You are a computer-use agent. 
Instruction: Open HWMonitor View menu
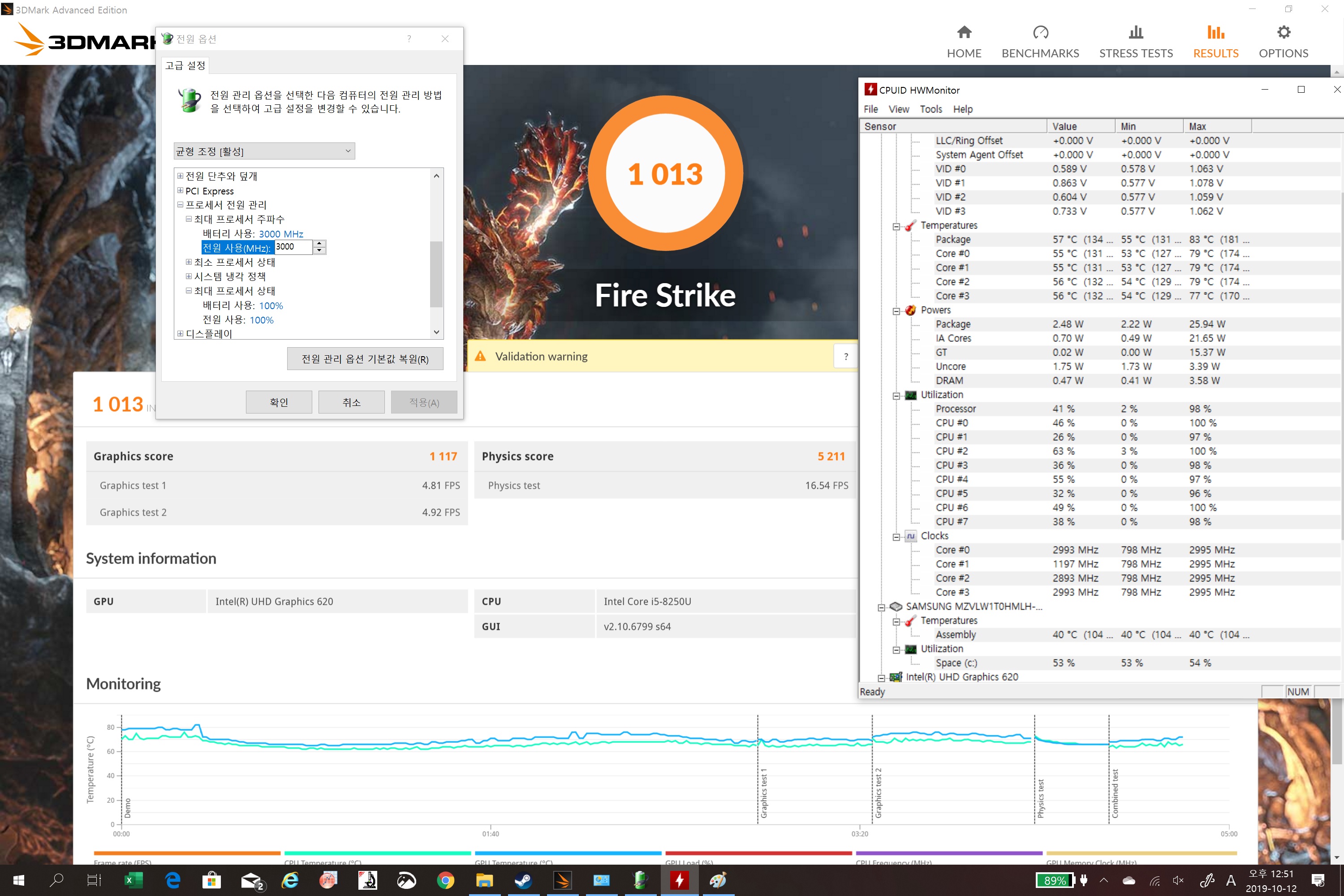(898, 109)
